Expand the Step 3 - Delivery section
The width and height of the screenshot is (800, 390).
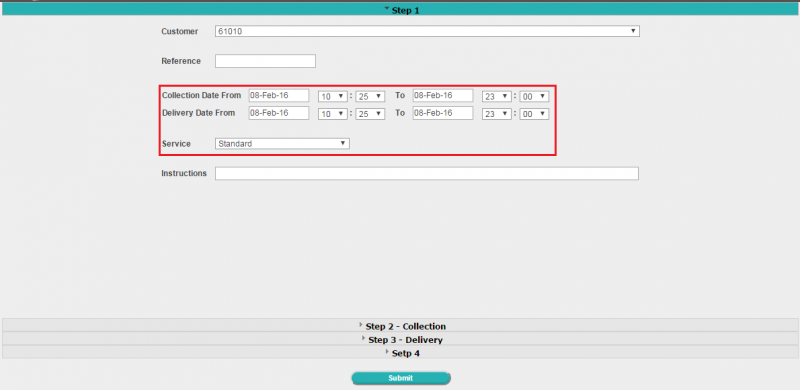(401, 339)
